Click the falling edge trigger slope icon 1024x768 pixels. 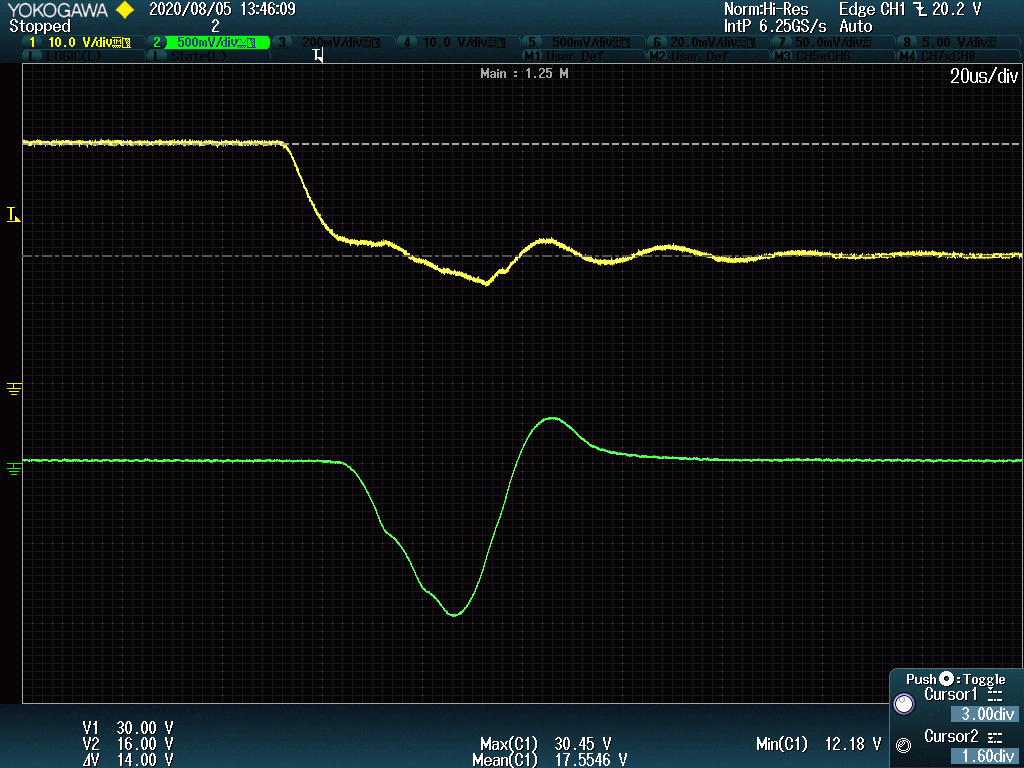[x=920, y=10]
